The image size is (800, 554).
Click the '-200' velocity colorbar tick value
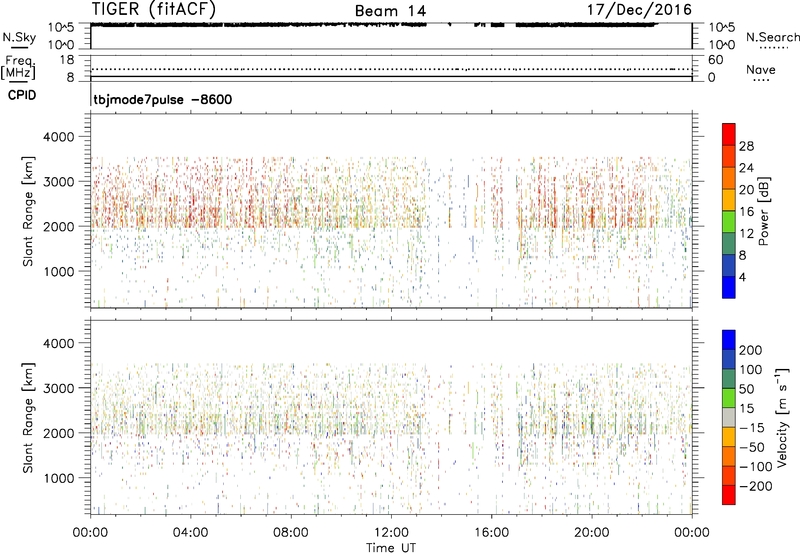(x=756, y=486)
